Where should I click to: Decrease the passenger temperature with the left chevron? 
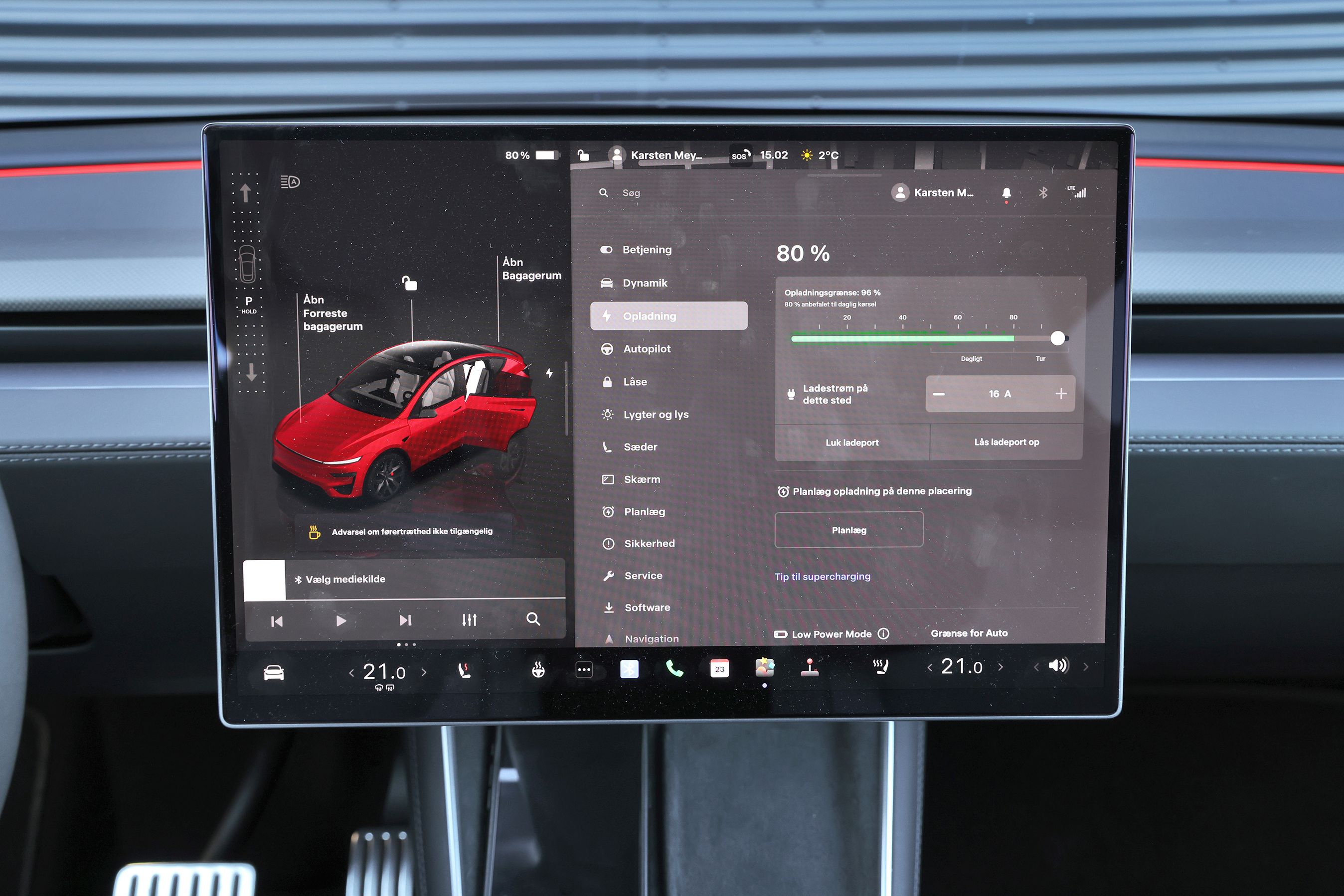(930, 667)
